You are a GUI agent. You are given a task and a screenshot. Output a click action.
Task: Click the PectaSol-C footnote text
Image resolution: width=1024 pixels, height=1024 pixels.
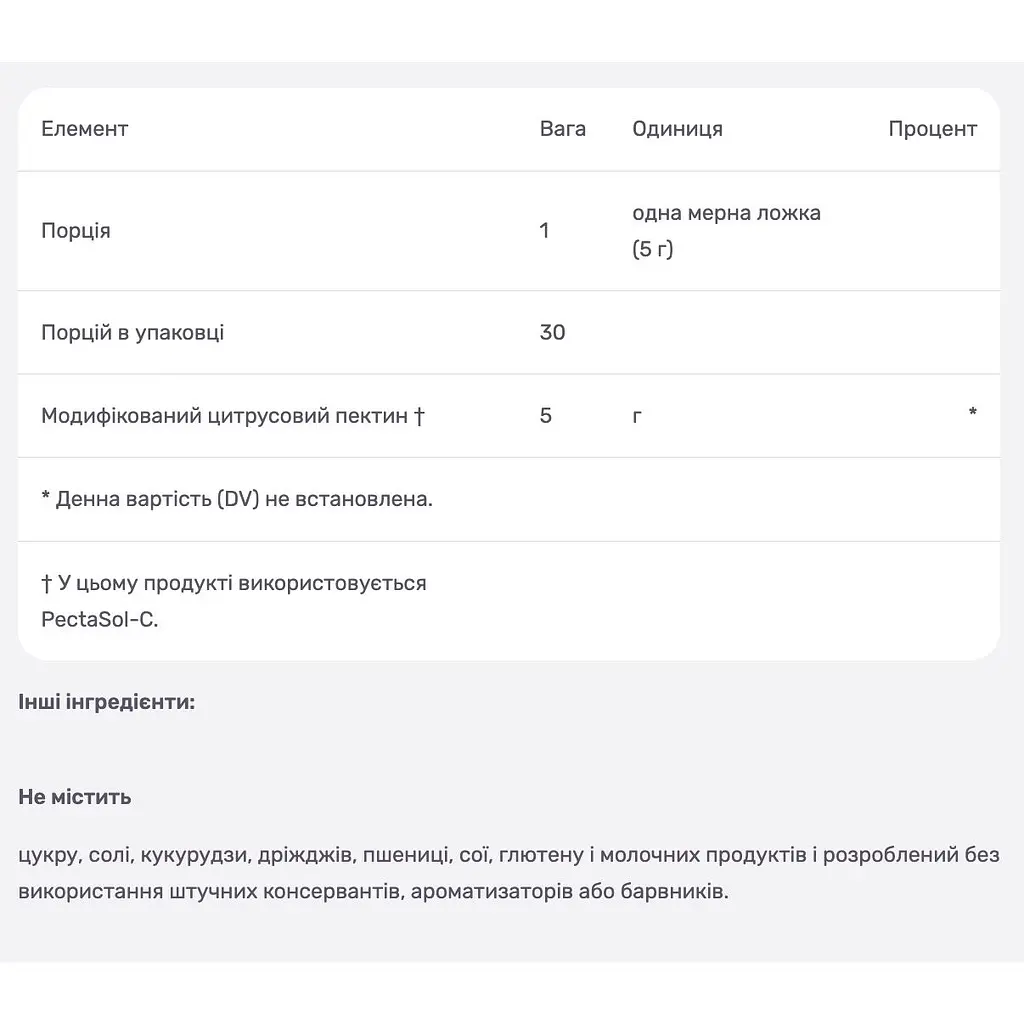pos(100,619)
